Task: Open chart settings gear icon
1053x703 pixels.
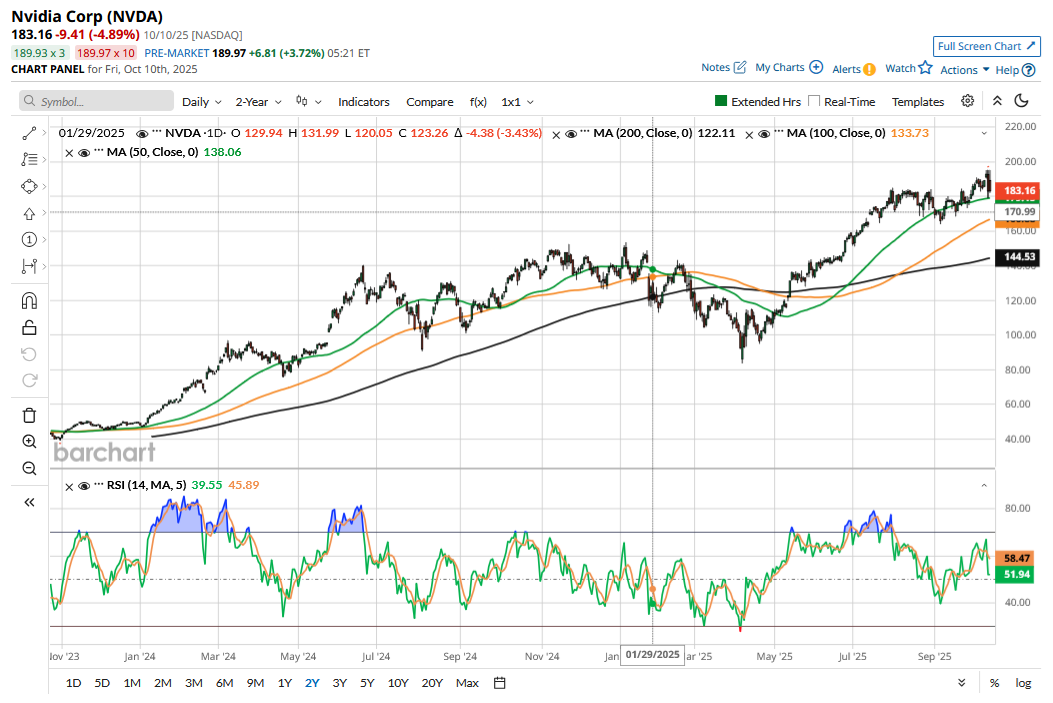Action: (x=967, y=101)
